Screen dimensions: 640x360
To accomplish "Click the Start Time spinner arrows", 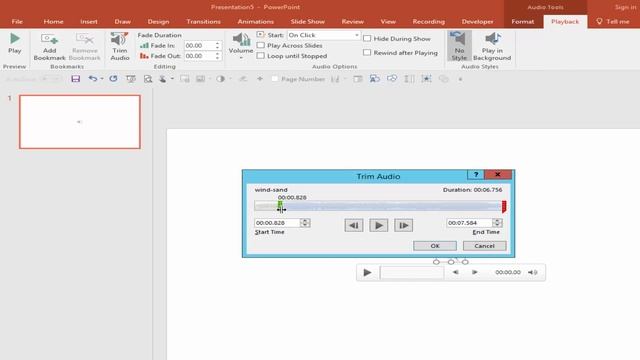I will coord(305,223).
